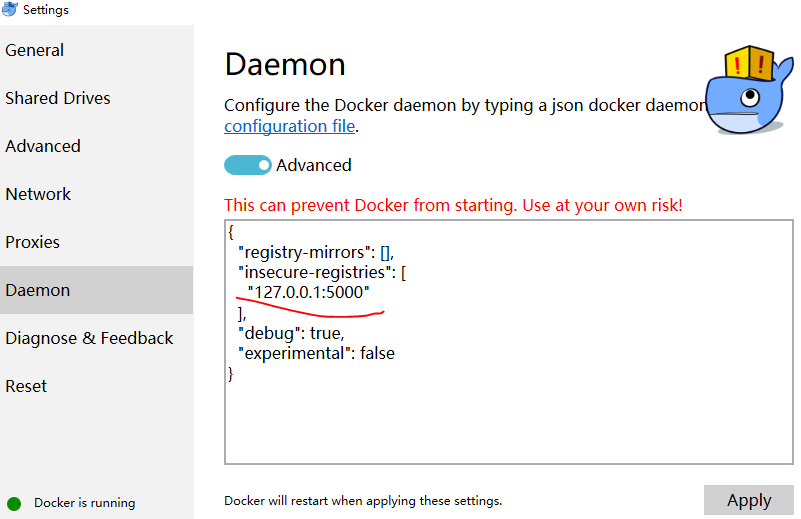Click the Apply button
Image resolution: width=801 pixels, height=519 pixels.
pyautogui.click(x=748, y=500)
